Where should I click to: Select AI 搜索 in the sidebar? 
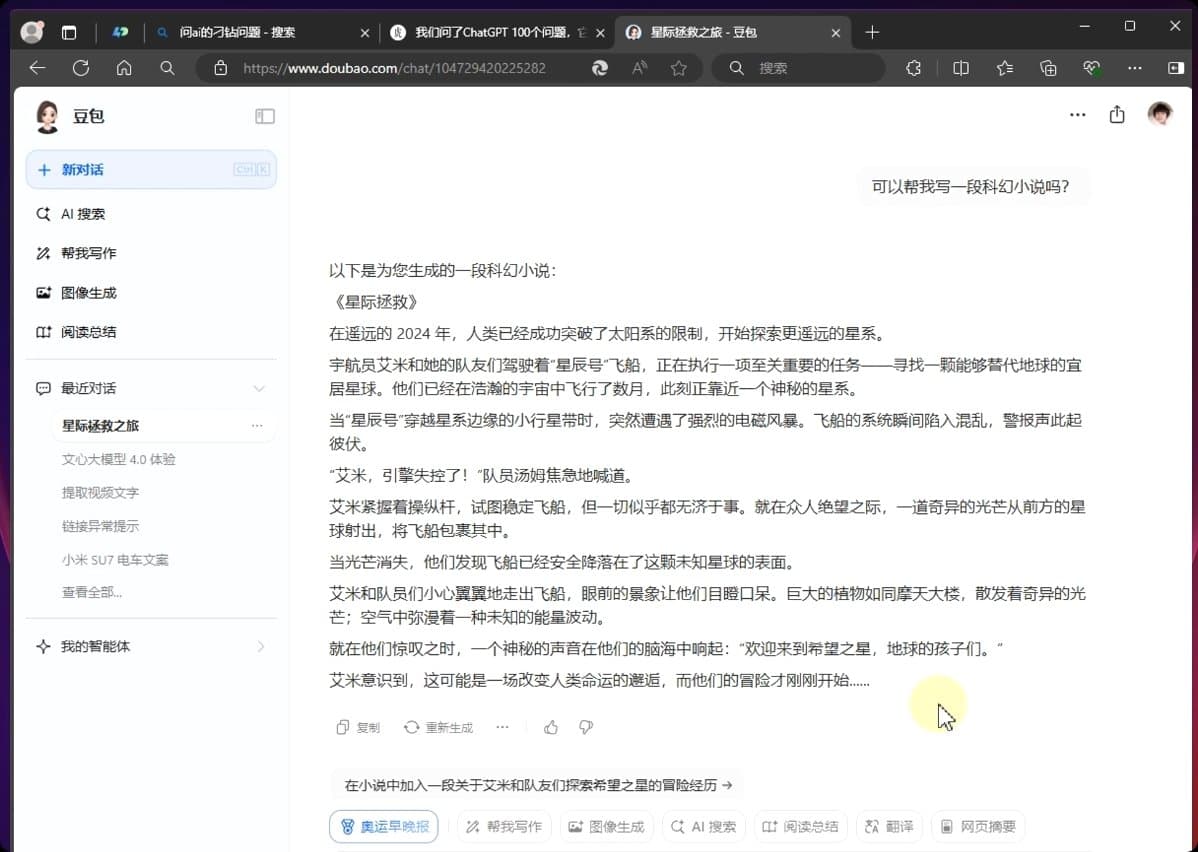tap(82, 214)
